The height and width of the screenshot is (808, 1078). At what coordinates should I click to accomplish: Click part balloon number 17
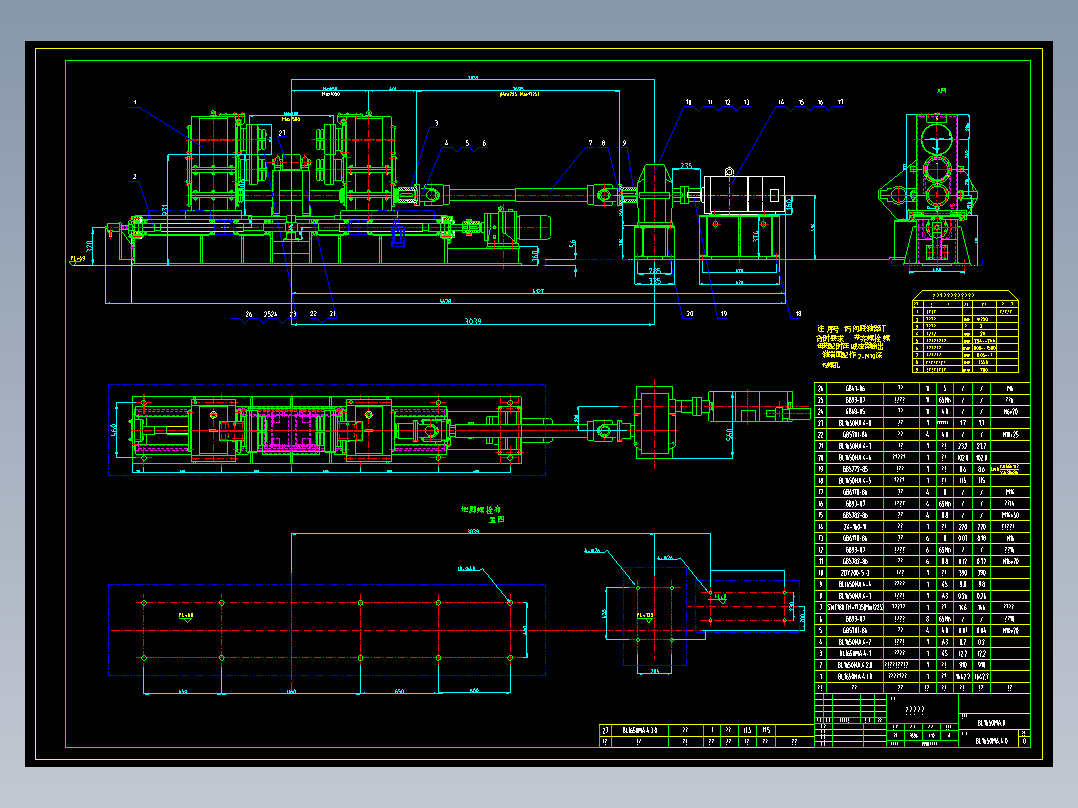(x=840, y=102)
